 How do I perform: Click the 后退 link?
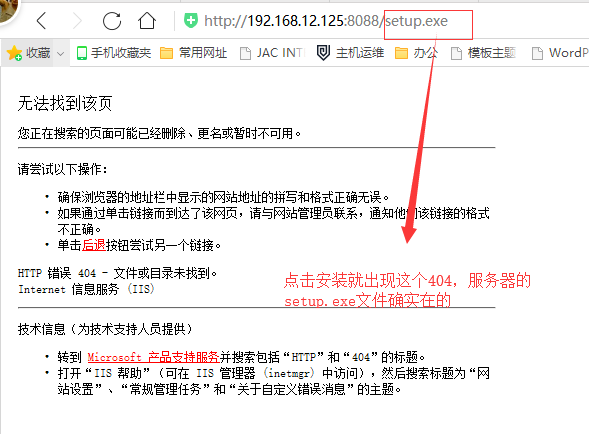pyautogui.click(x=94, y=245)
